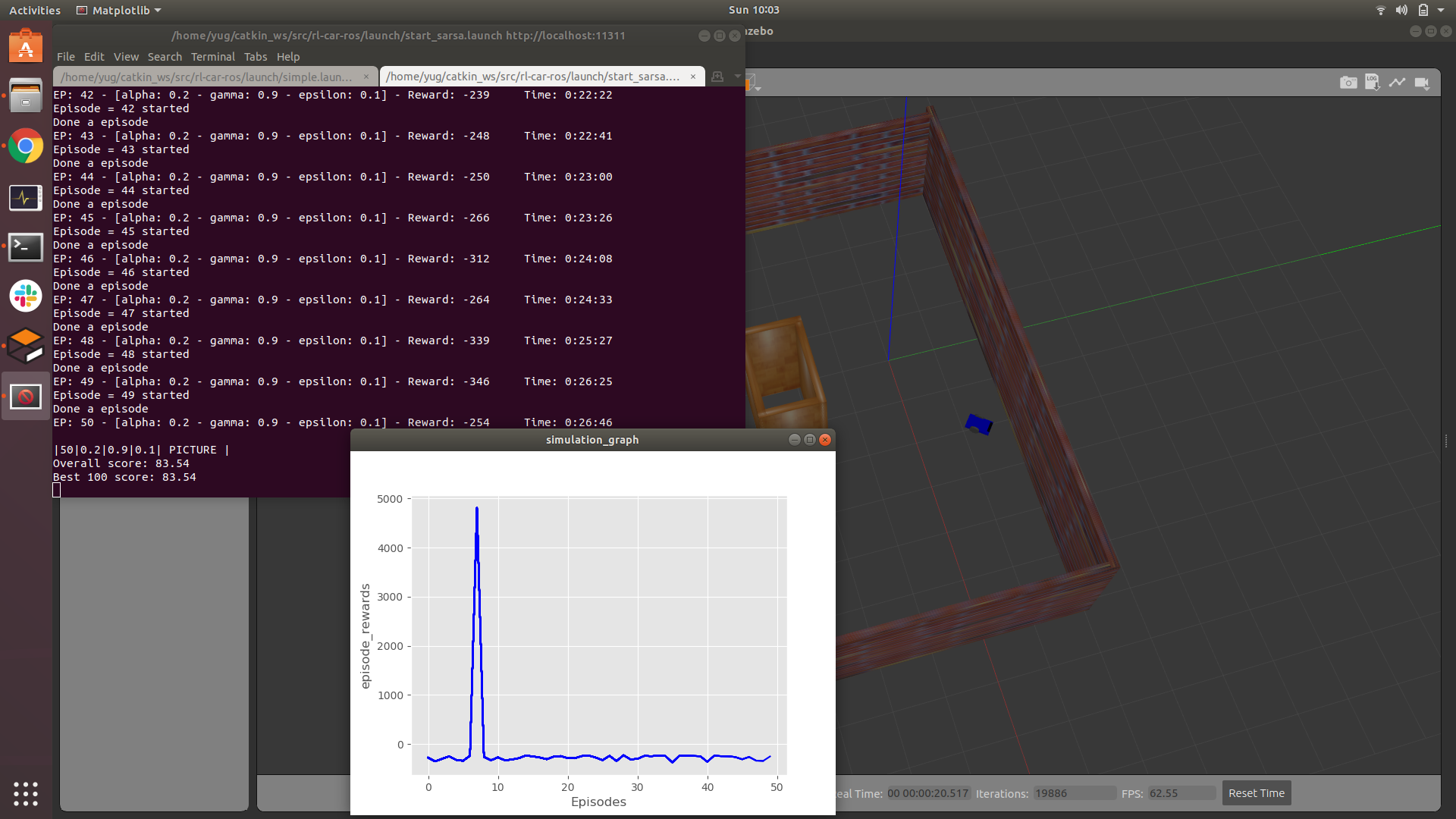Screen dimensions: 1456x819
Task: Open the Search menu in terminal
Action: point(165,57)
